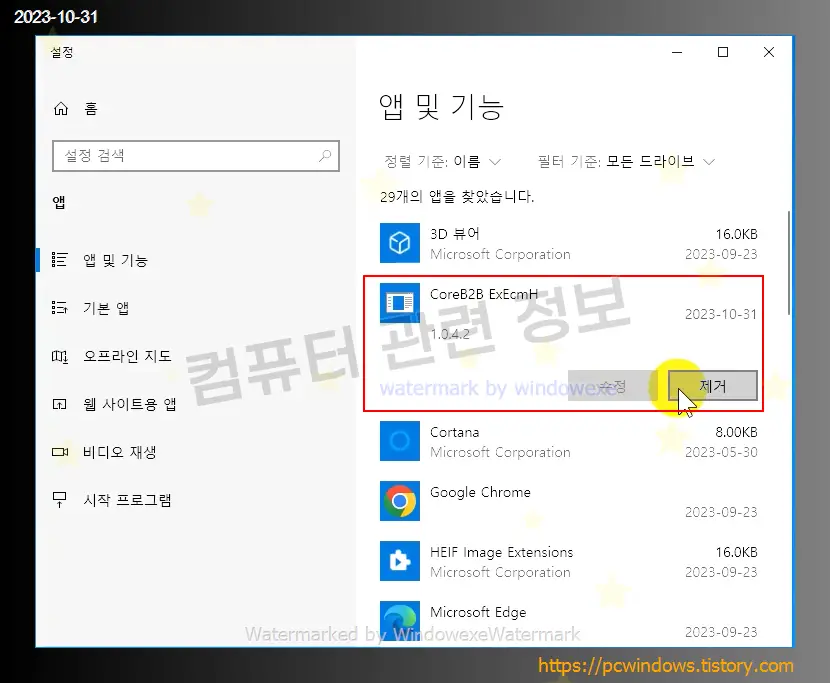Click the CoreB2B ExEcmH app icon

(x=400, y=303)
